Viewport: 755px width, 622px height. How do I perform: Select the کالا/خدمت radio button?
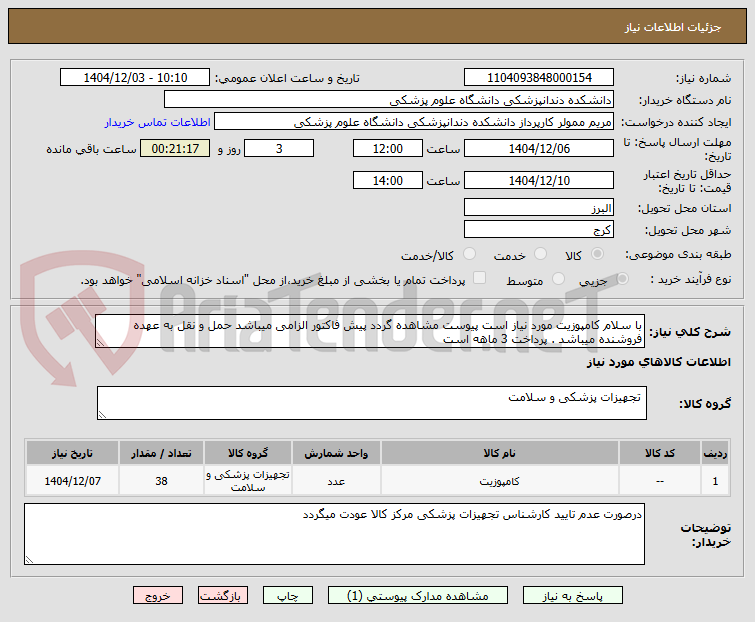pos(469,254)
